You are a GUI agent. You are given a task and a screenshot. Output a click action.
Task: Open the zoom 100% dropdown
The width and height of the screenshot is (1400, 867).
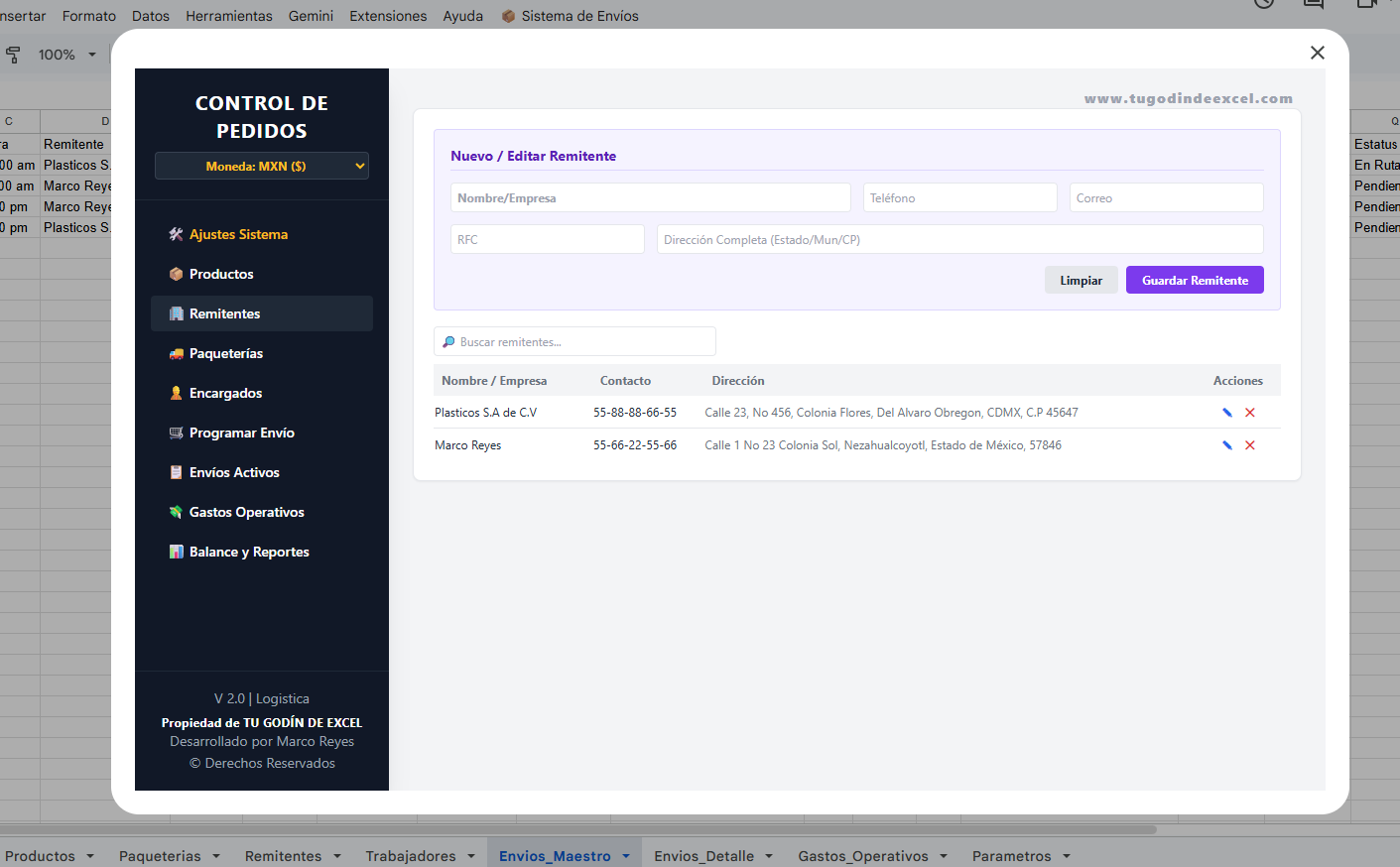[67, 55]
